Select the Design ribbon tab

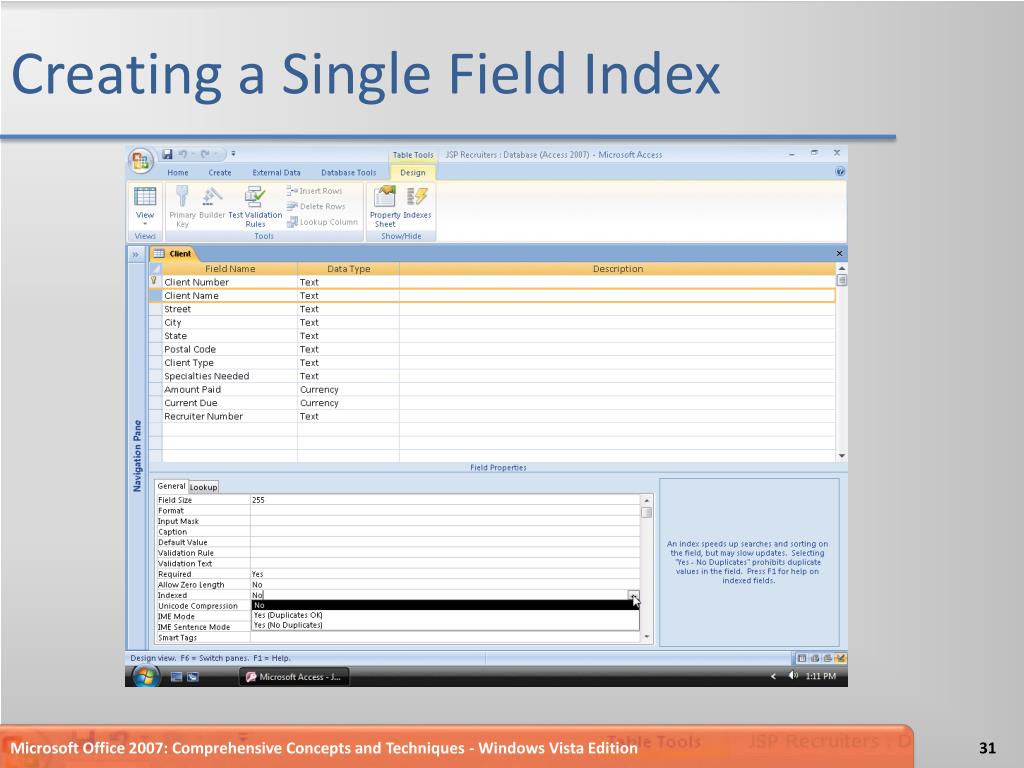coord(413,172)
